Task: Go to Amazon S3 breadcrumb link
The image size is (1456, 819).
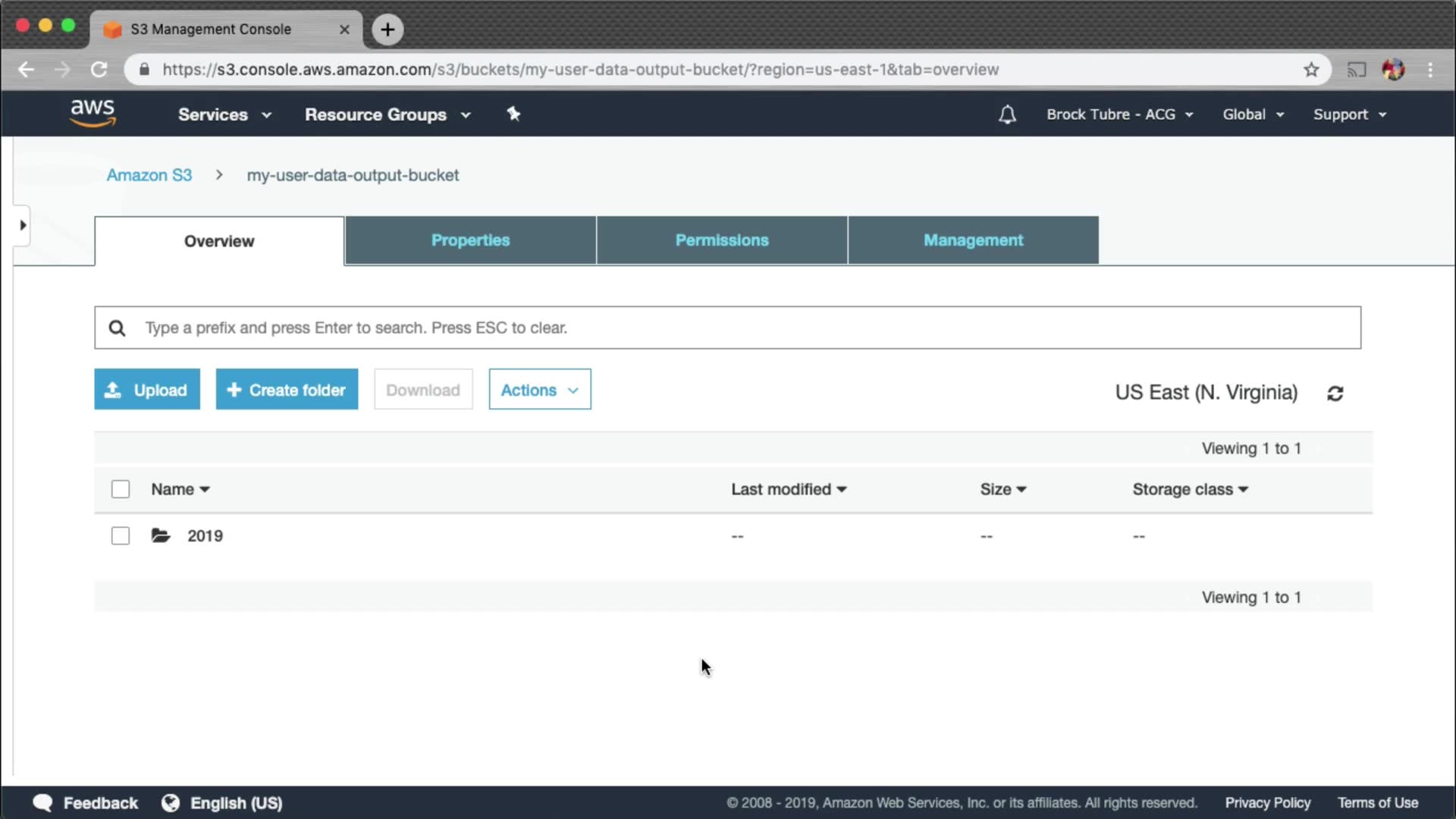Action: click(x=149, y=175)
